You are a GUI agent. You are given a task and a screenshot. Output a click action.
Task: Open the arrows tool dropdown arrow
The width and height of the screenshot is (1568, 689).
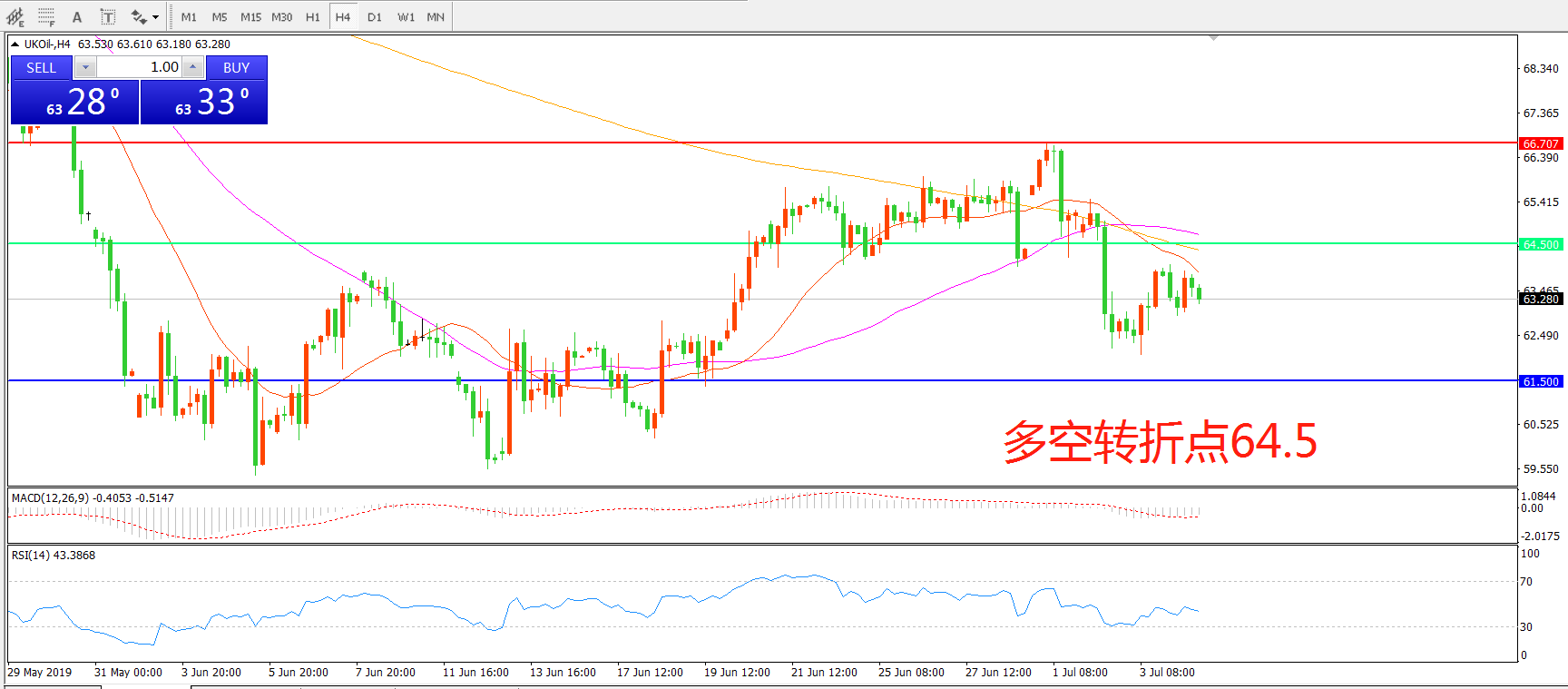[x=155, y=16]
